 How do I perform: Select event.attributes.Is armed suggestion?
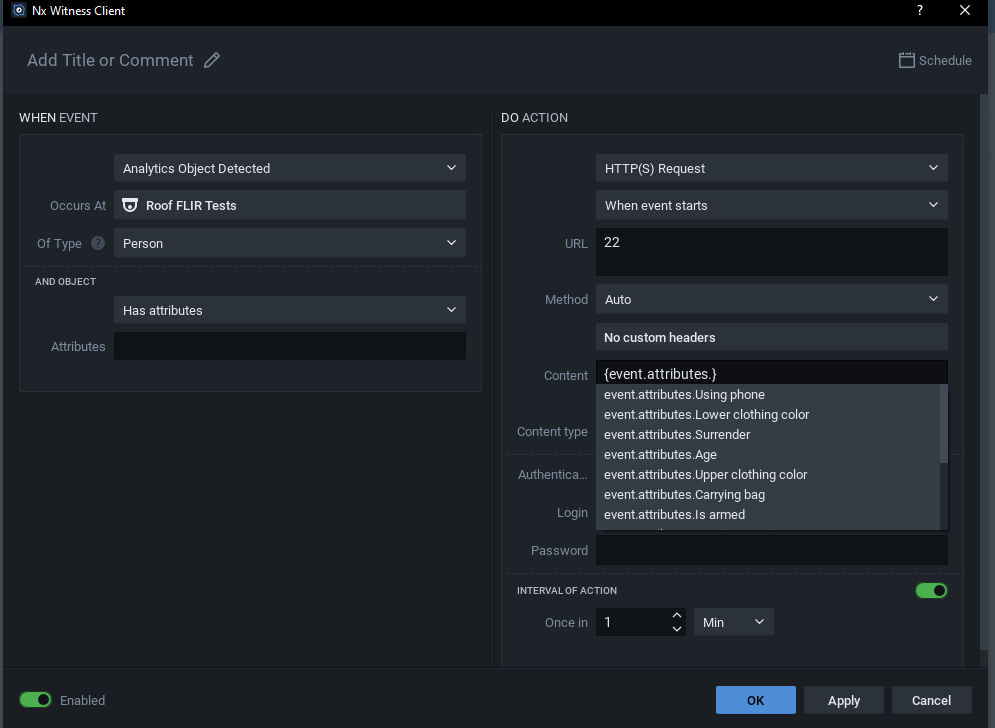tap(768, 515)
